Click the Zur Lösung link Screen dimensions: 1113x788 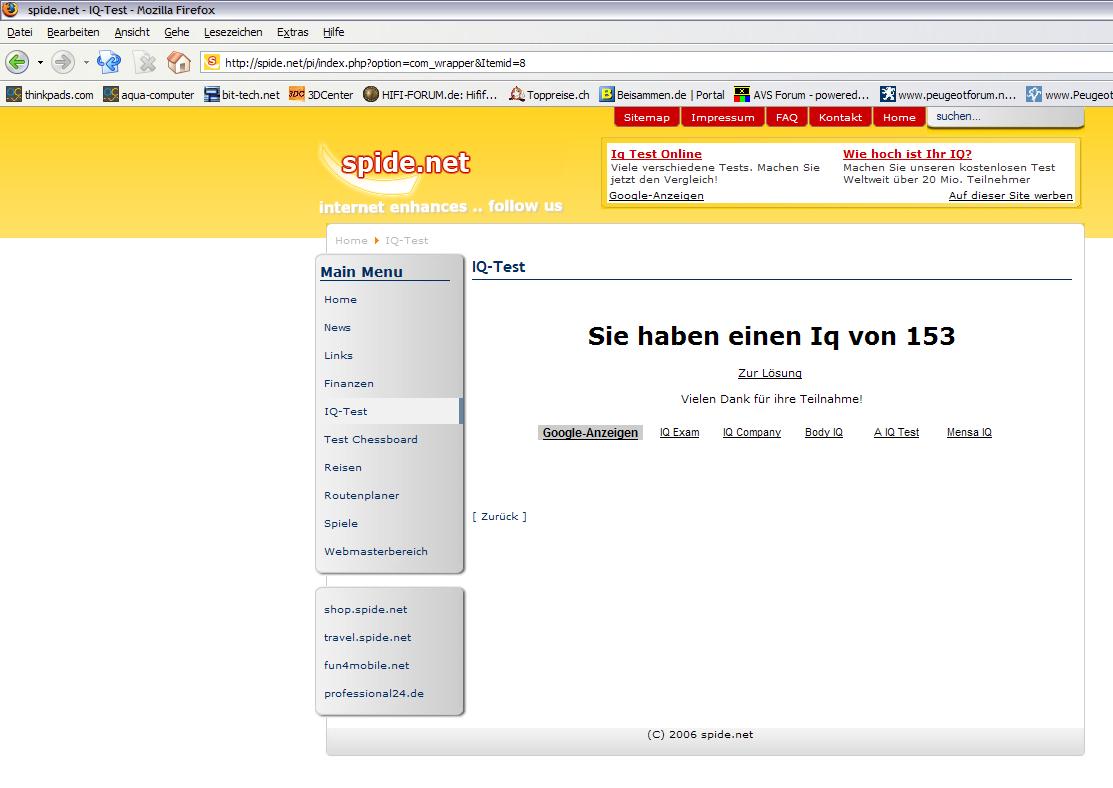(769, 373)
